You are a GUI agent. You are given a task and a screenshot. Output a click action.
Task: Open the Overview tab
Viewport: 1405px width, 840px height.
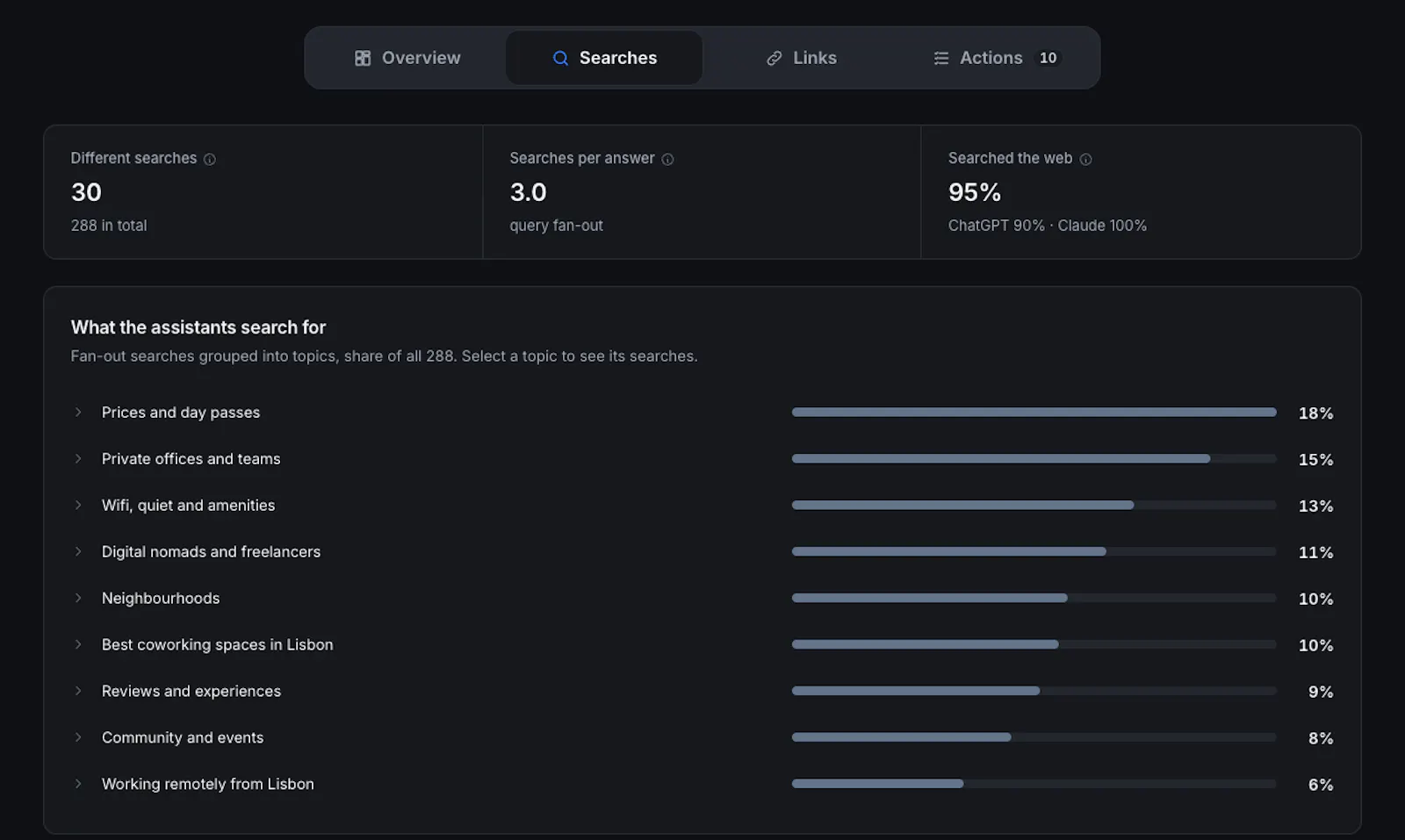click(407, 58)
